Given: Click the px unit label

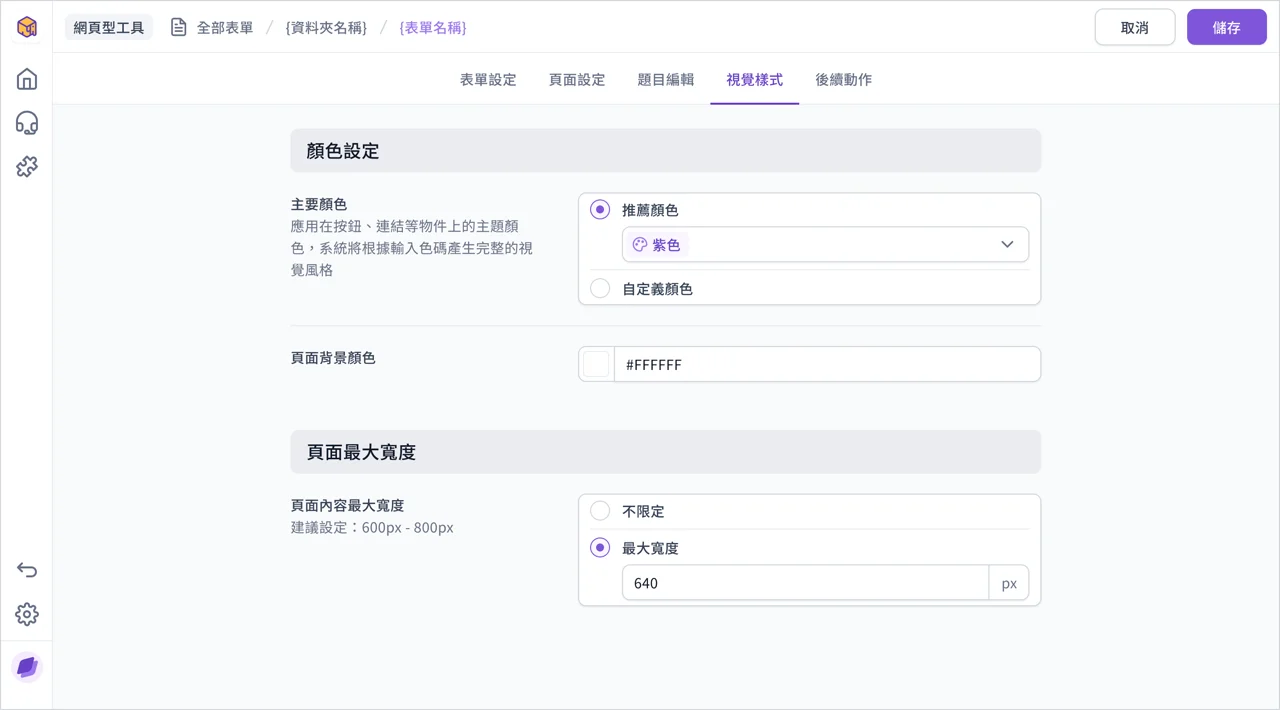Looking at the screenshot, I should [x=1009, y=583].
